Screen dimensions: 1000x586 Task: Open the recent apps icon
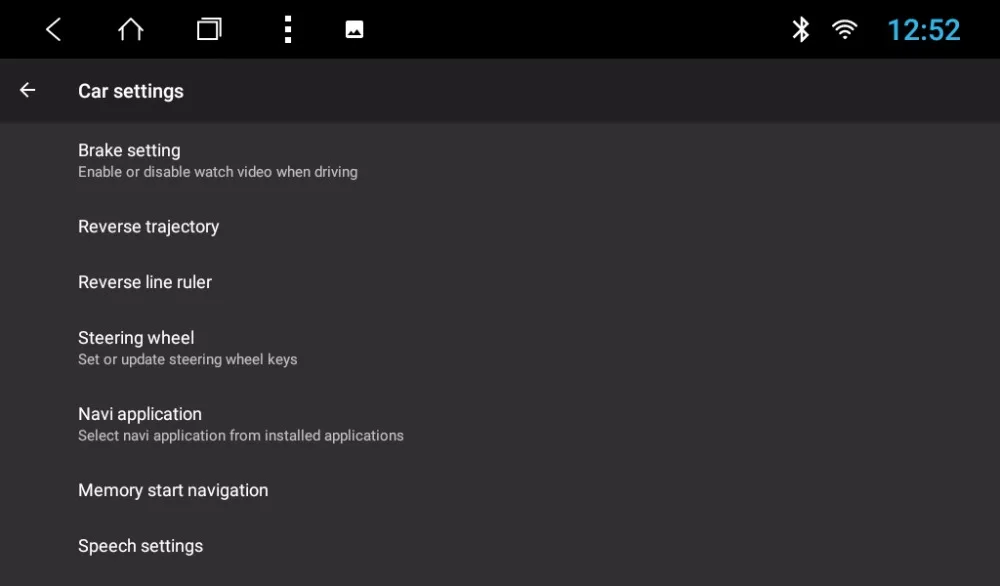tap(209, 29)
